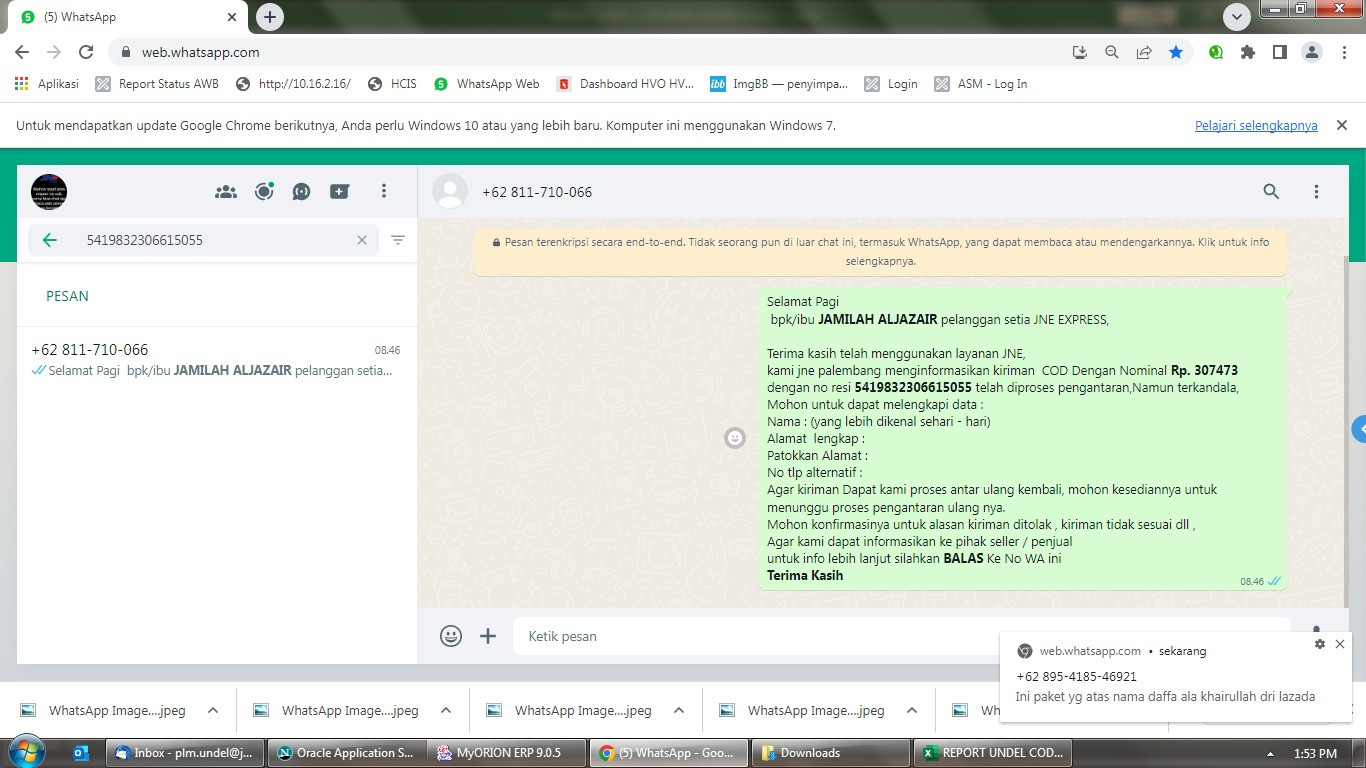Toggle bookmark star for this page

[x=1176, y=52]
